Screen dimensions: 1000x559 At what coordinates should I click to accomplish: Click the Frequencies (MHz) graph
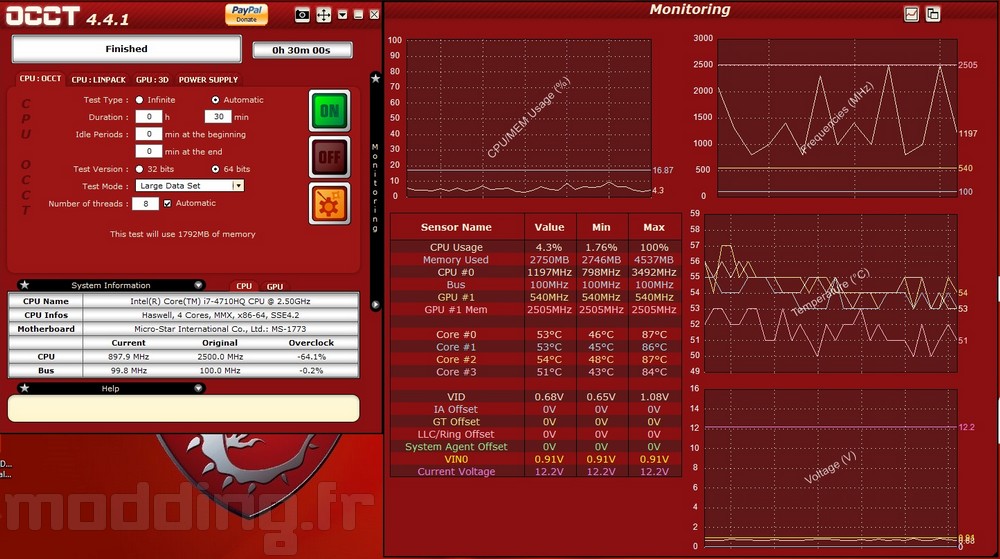(x=837, y=117)
